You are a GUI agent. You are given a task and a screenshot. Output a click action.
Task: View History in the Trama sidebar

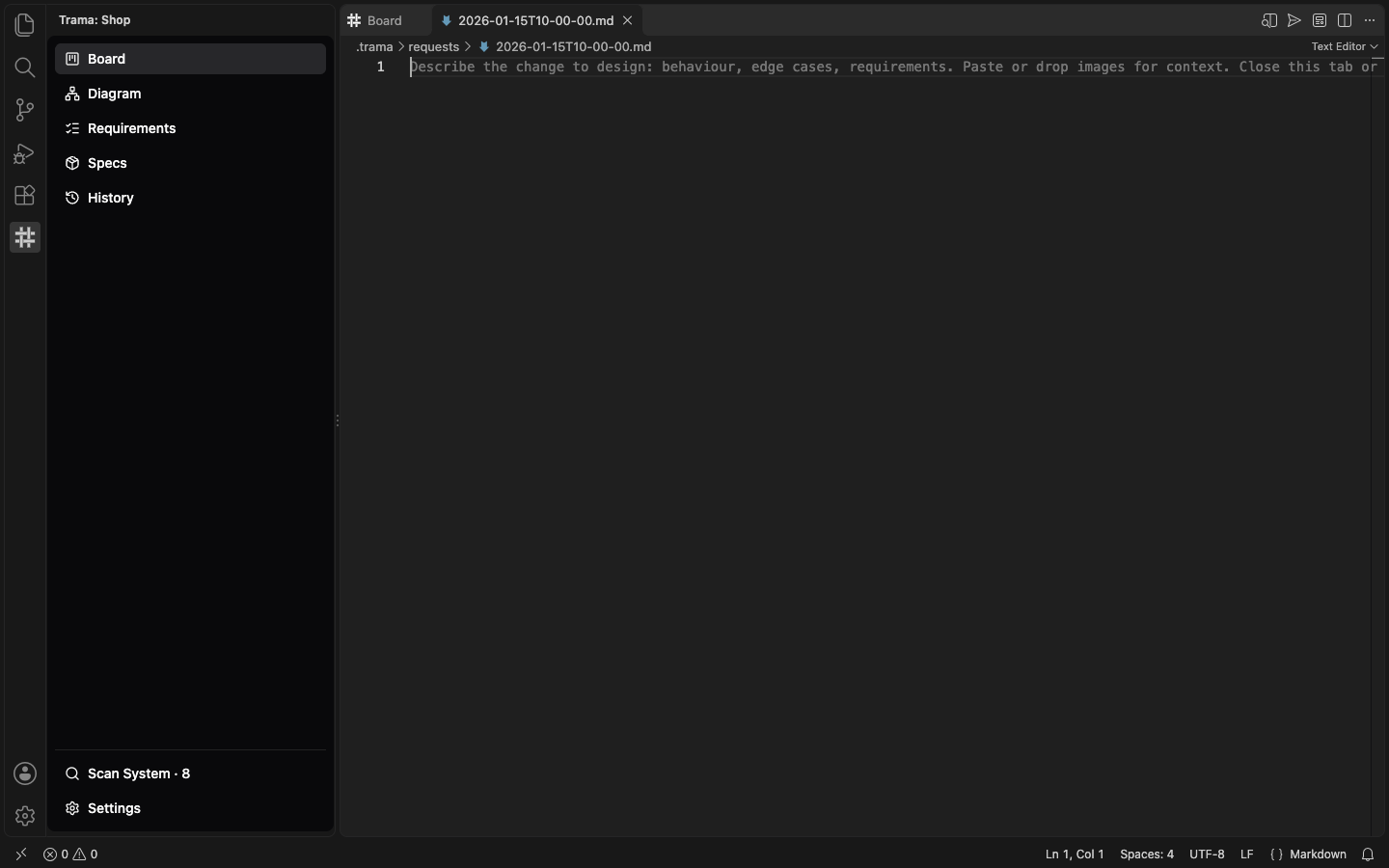pos(190,198)
